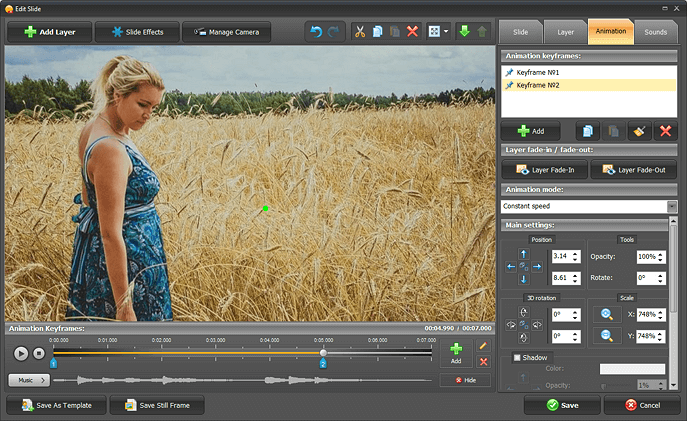Viewport: 687px width, 421px height.
Task: Click Add below the keyframes list
Action: [x=531, y=131]
